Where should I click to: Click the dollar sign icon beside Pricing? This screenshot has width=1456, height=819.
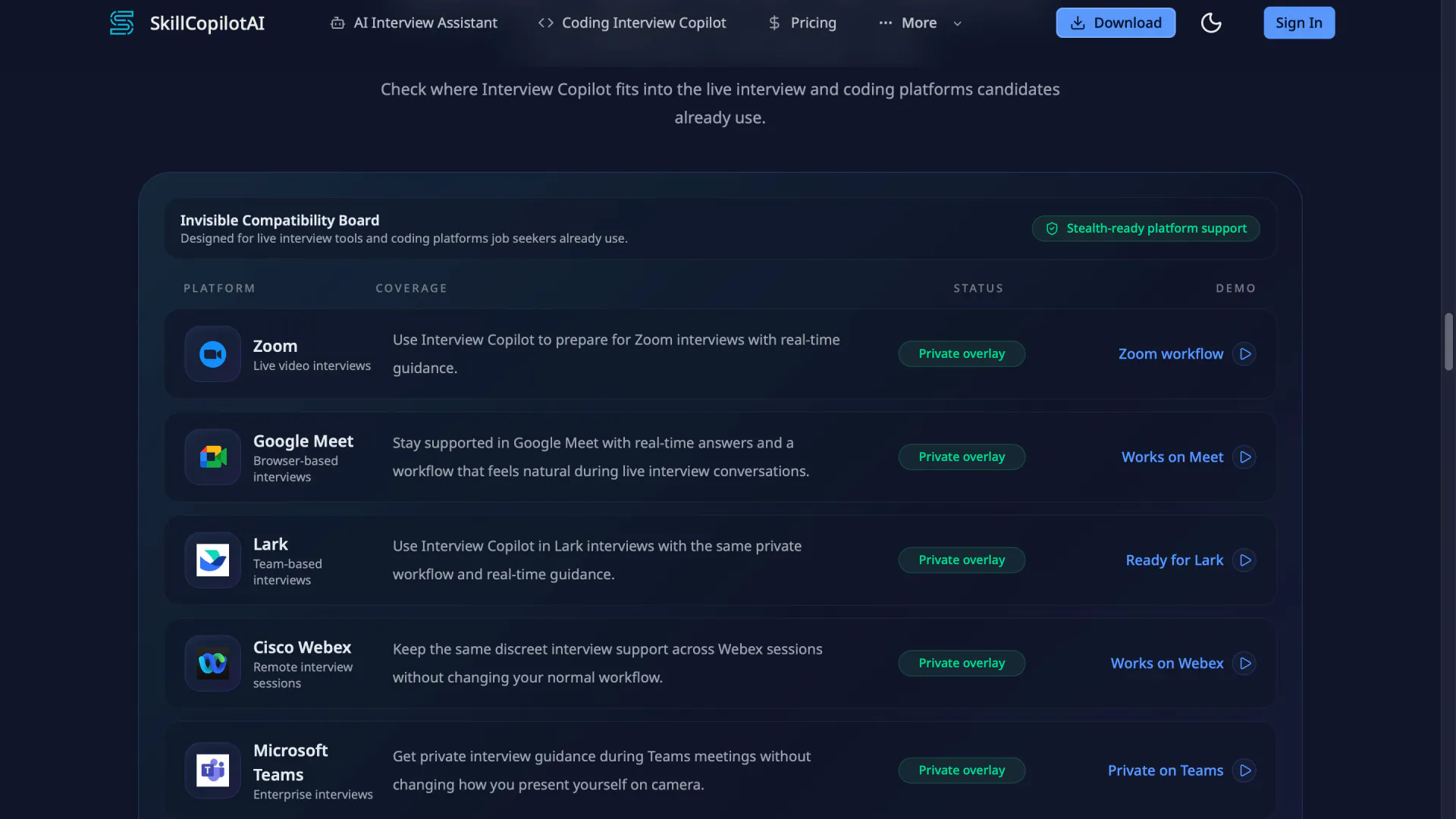click(x=774, y=23)
